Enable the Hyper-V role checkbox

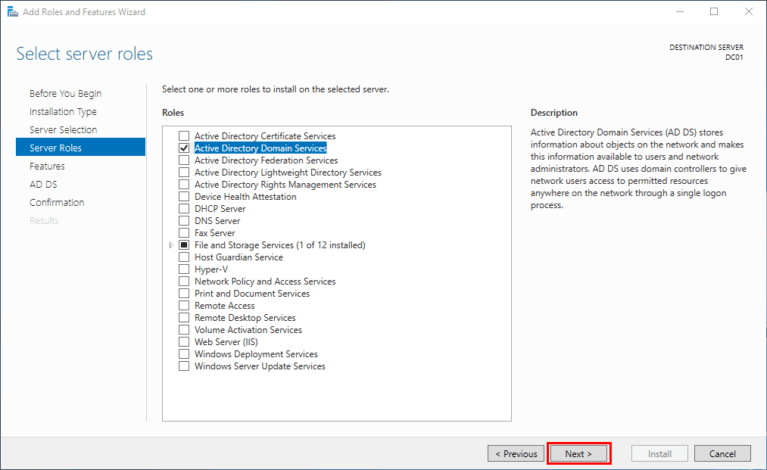(x=184, y=269)
